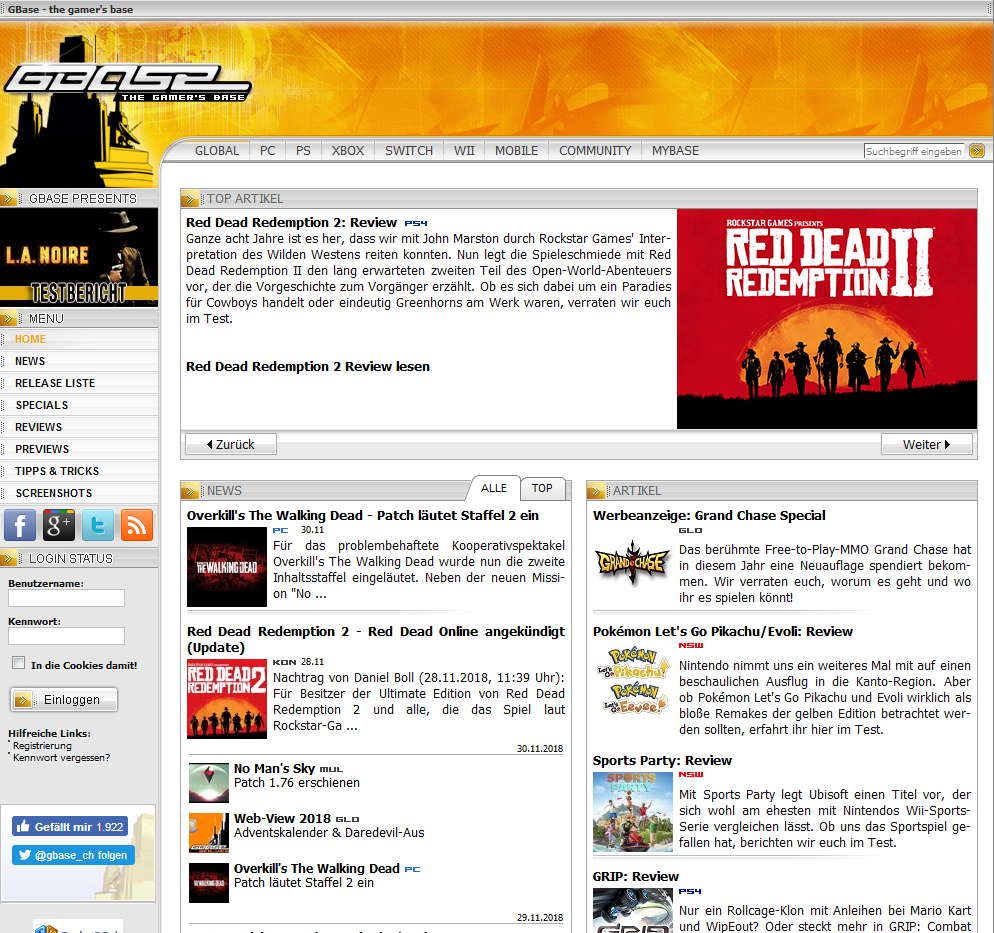Viewport: 994px width, 933px height.
Task: Open 'Werbeanzeige: Grand Chase Special' article
Action: [709, 515]
